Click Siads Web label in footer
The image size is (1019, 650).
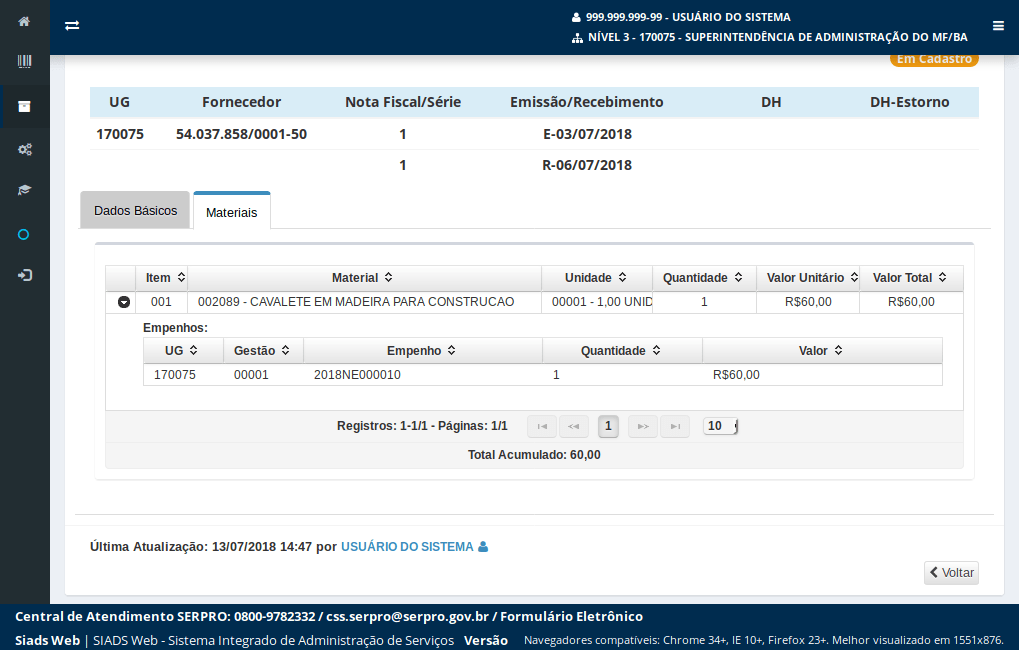pyautogui.click(x=47, y=641)
